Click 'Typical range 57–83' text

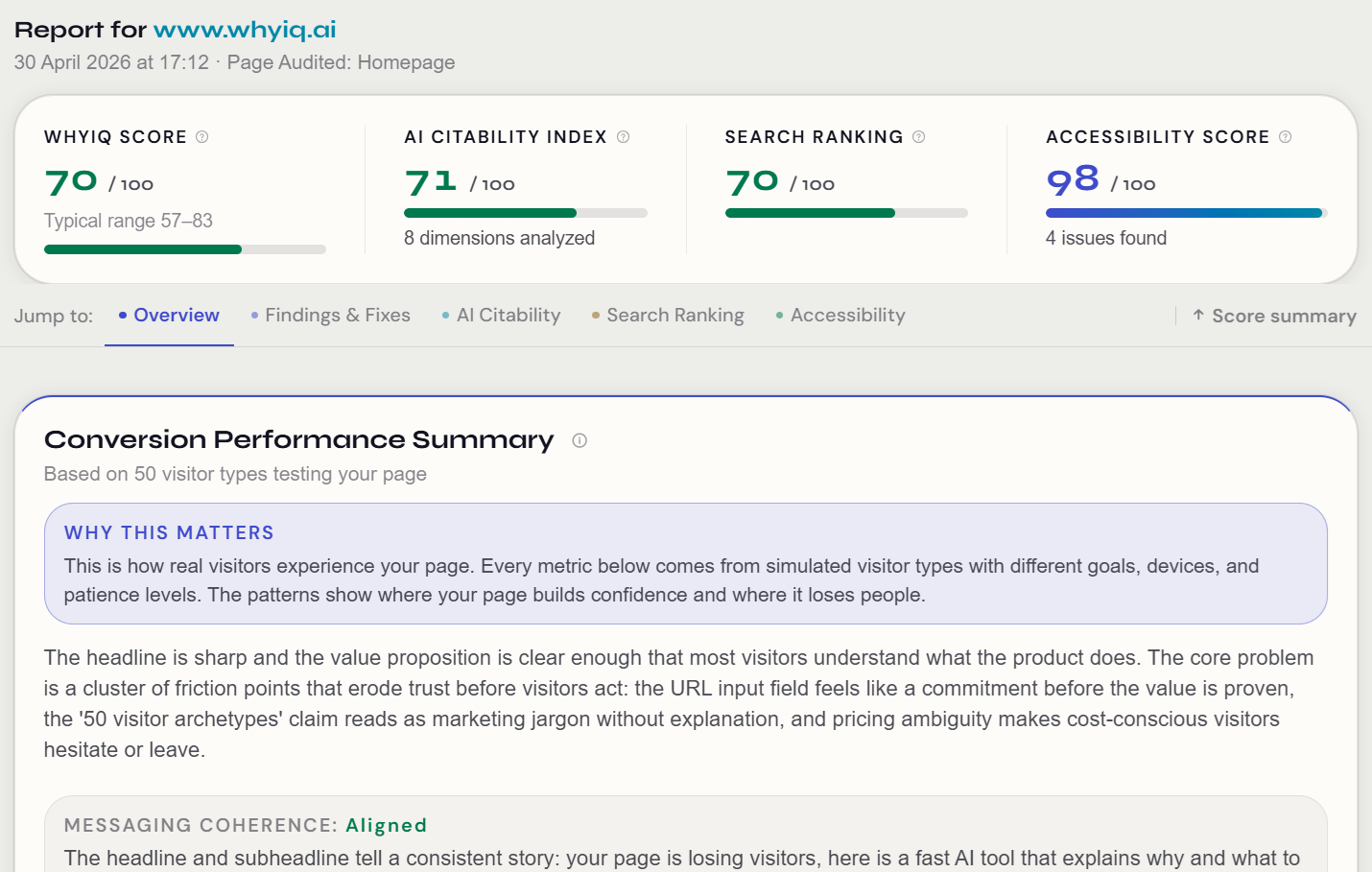129,221
